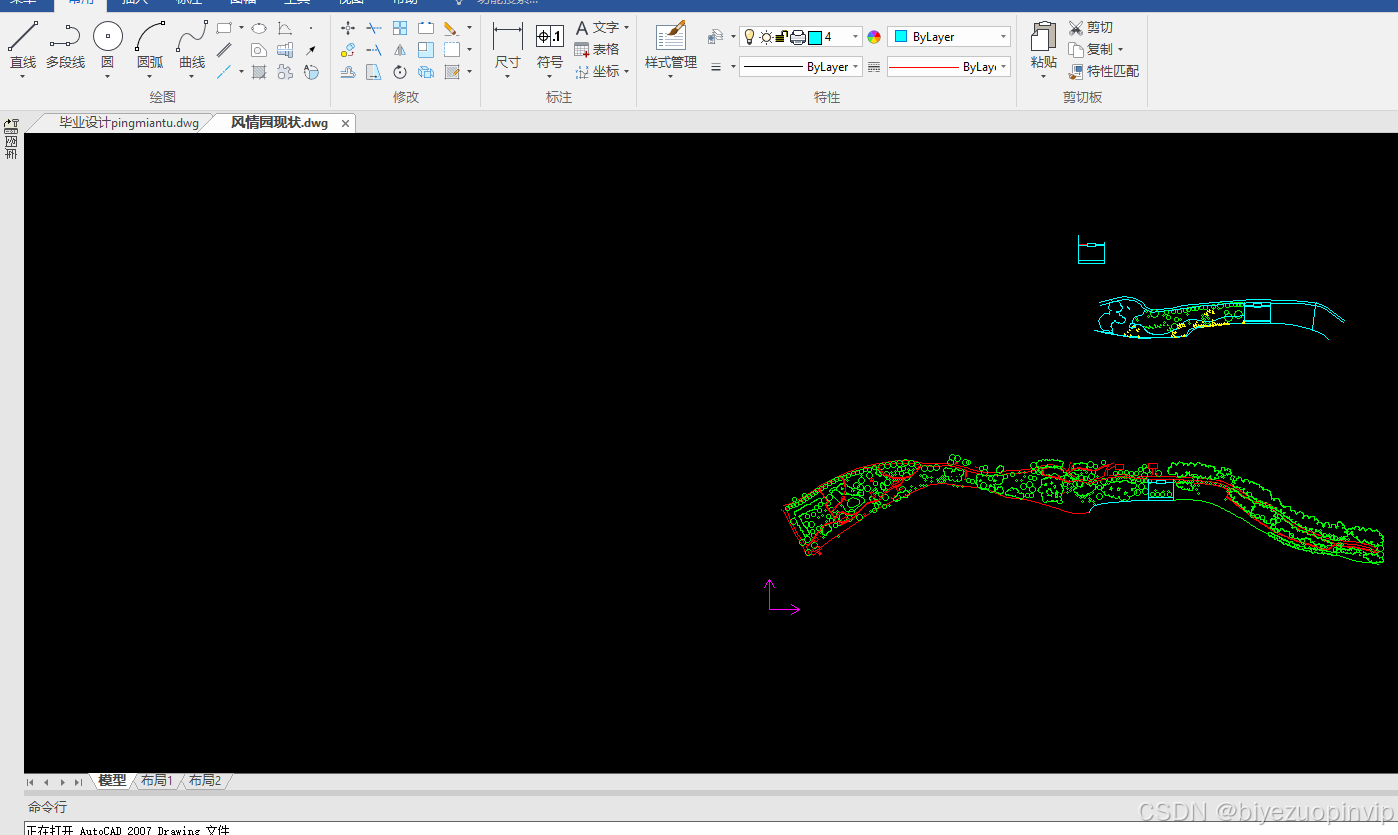Switch to the 布局1 layout tab

[157, 781]
